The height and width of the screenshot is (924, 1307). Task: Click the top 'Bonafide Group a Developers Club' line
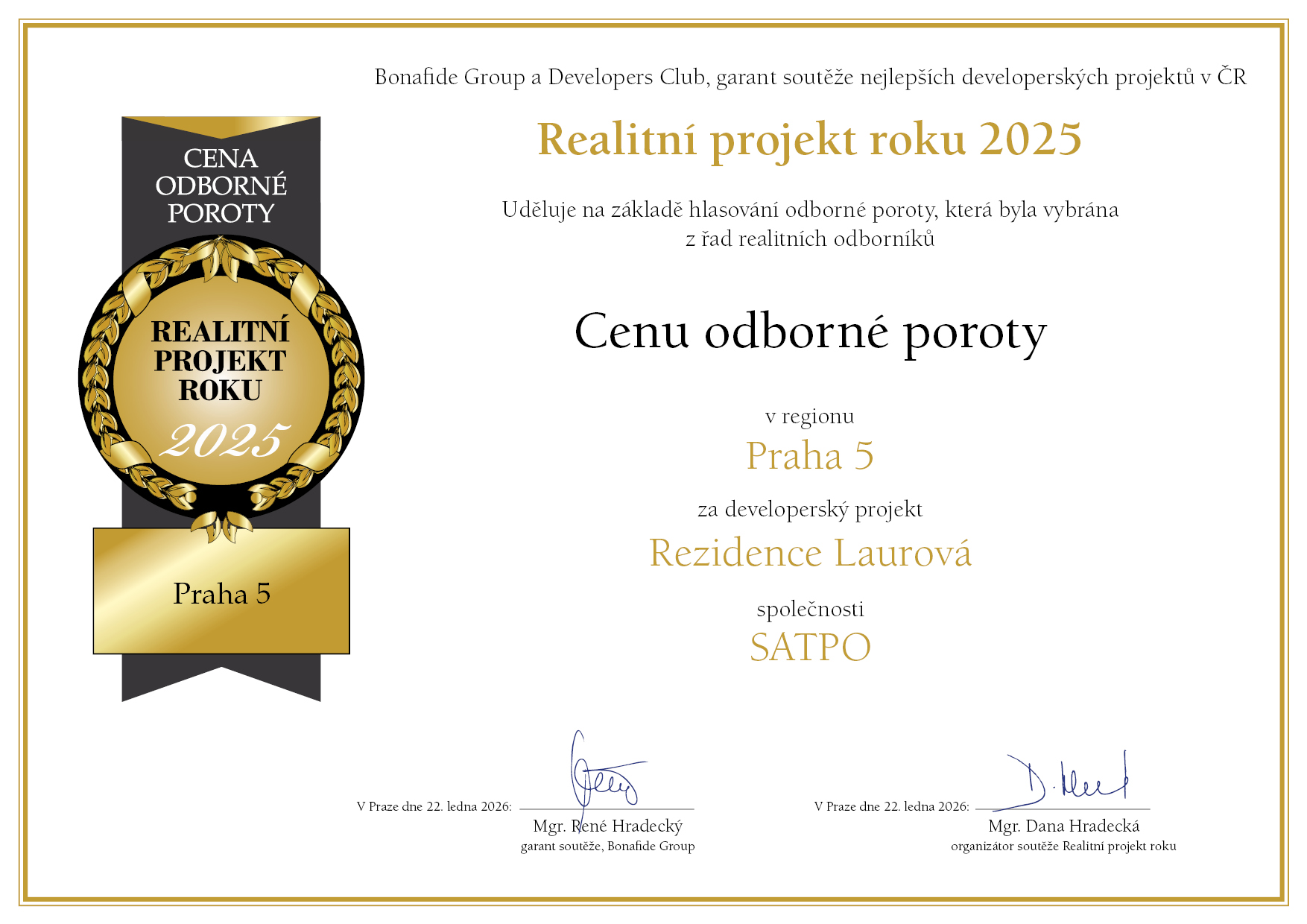coord(810,77)
